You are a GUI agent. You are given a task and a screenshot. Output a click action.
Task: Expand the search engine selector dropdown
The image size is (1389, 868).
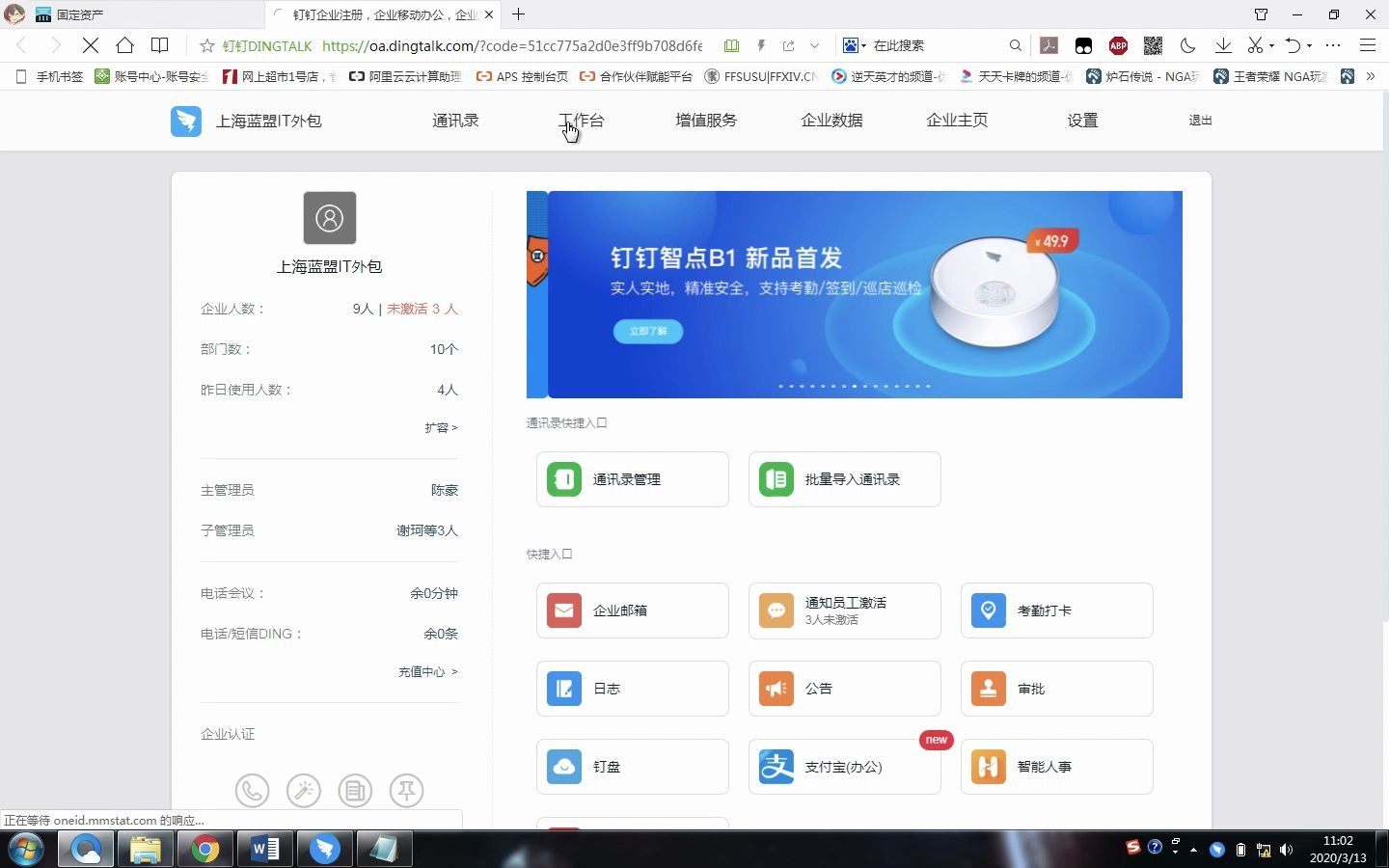864,45
